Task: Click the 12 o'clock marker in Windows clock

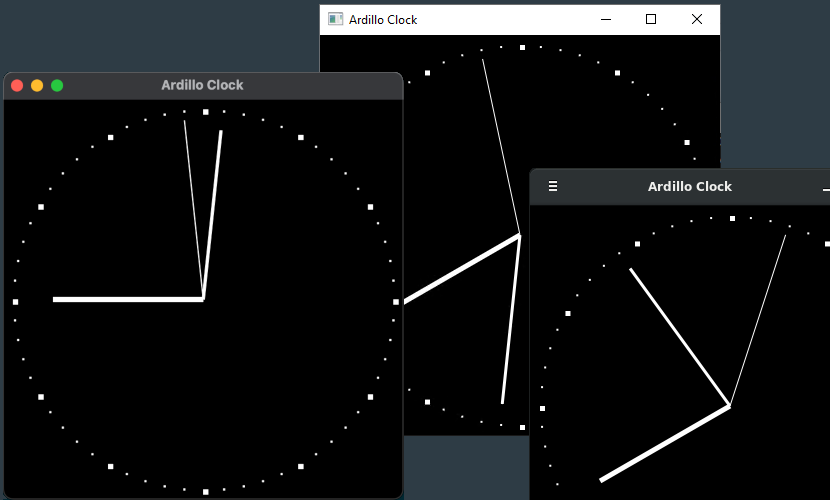Action: click(x=522, y=48)
